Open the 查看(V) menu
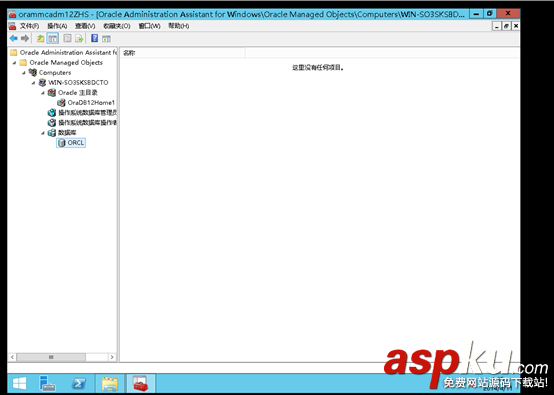 click(x=85, y=26)
